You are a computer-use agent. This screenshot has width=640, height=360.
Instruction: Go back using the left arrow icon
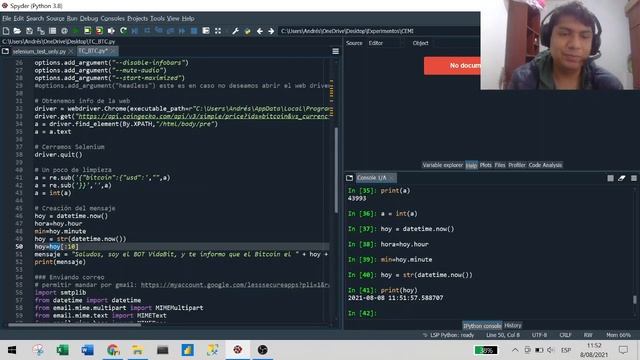(260, 31)
